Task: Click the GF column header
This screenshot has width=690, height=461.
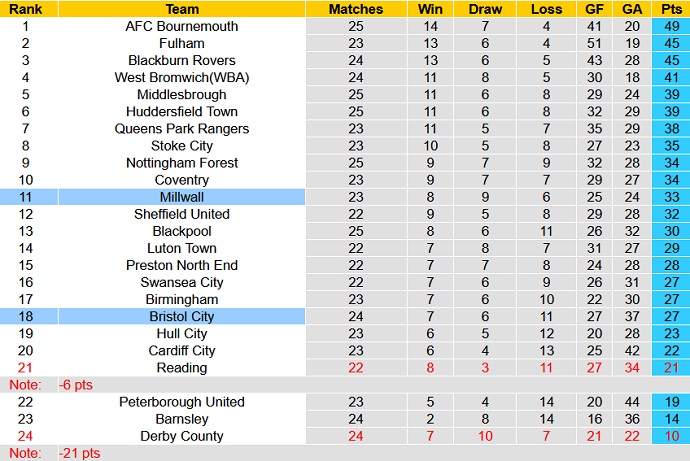Action: click(x=596, y=9)
